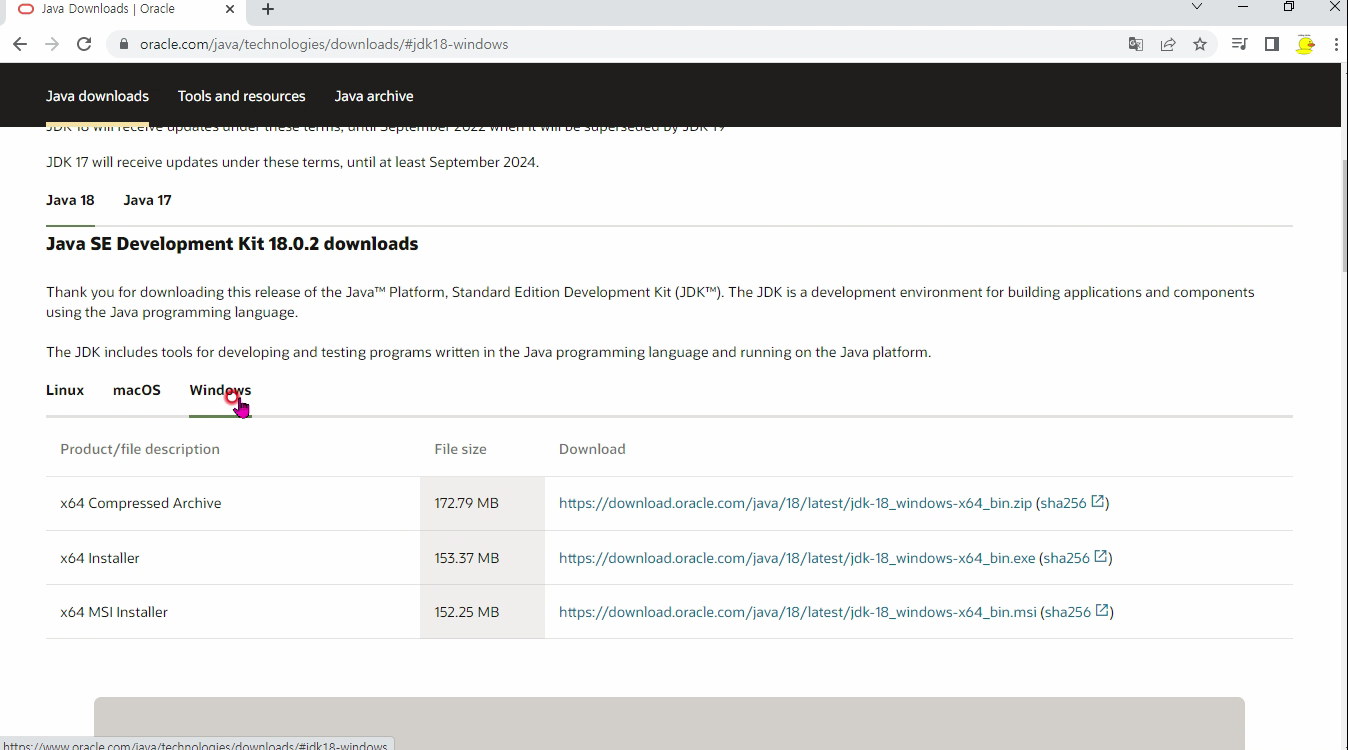
Task: Open sha256 link for exe installer
Action: (x=1066, y=558)
